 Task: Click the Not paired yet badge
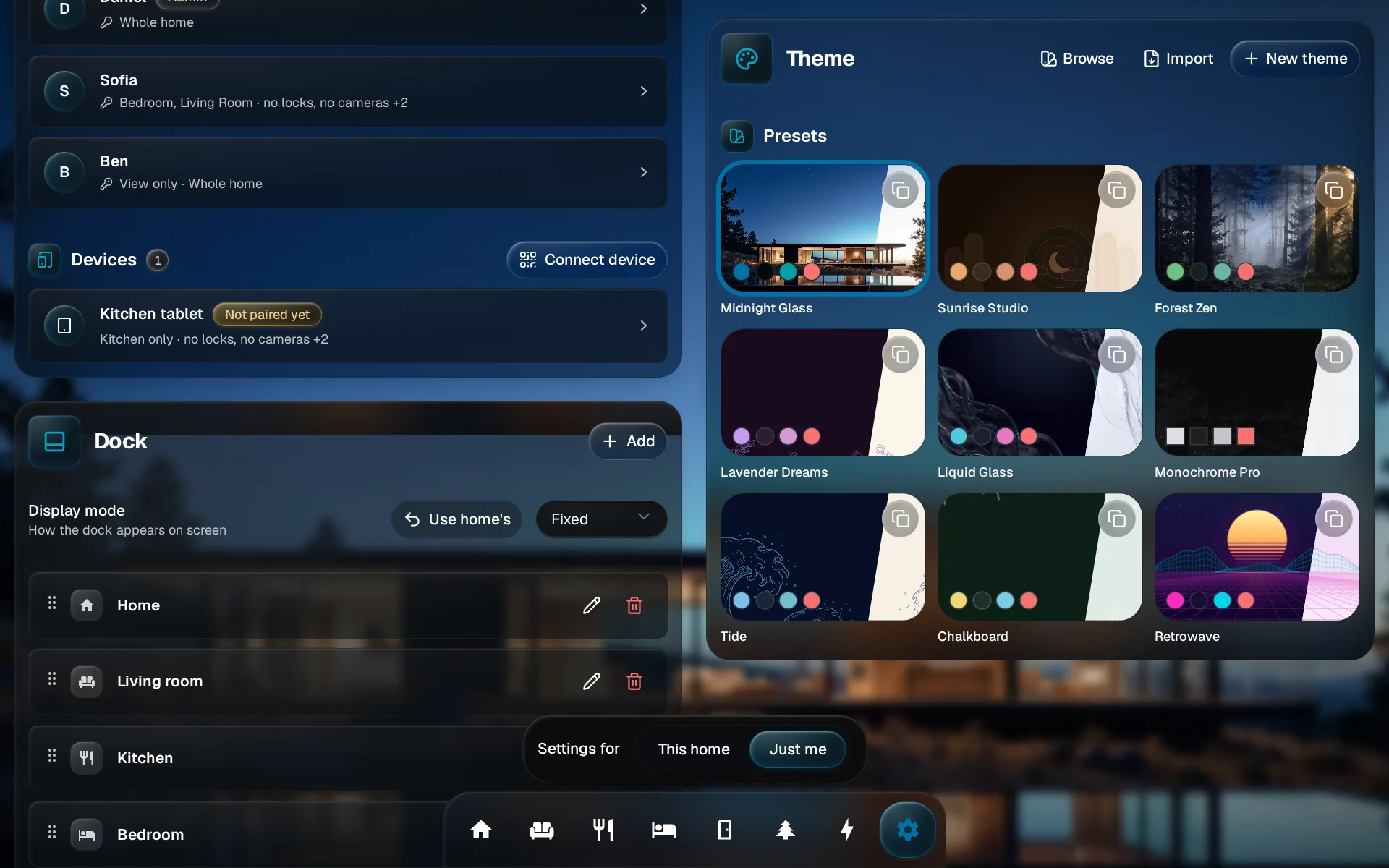(267, 315)
